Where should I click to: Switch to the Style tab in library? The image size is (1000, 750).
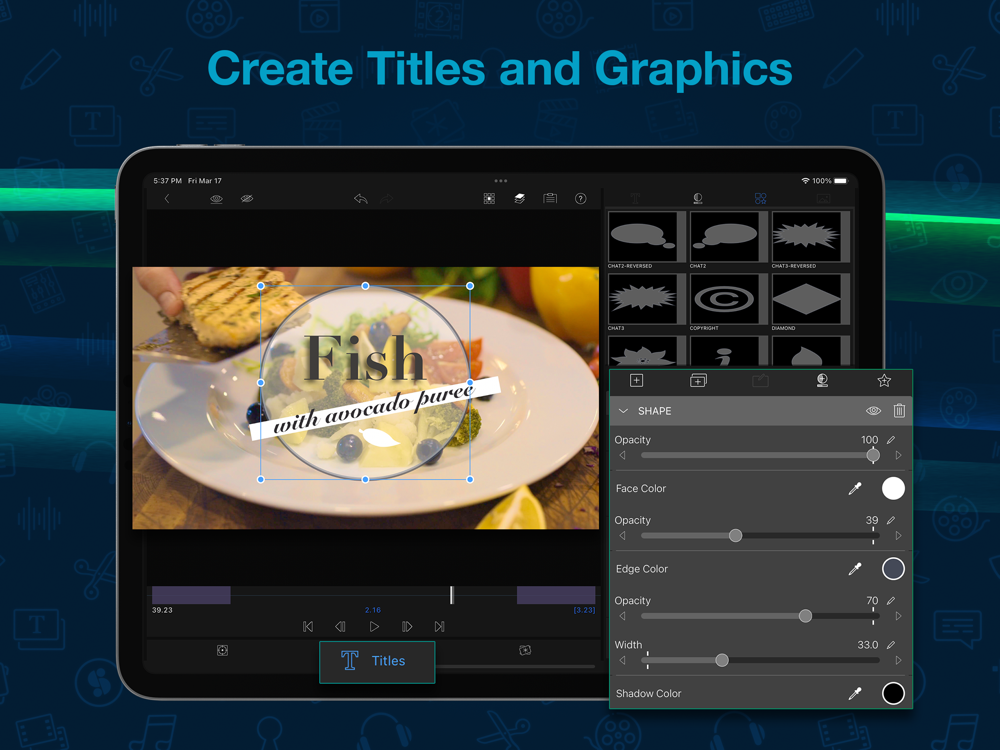pyautogui.click(x=698, y=198)
